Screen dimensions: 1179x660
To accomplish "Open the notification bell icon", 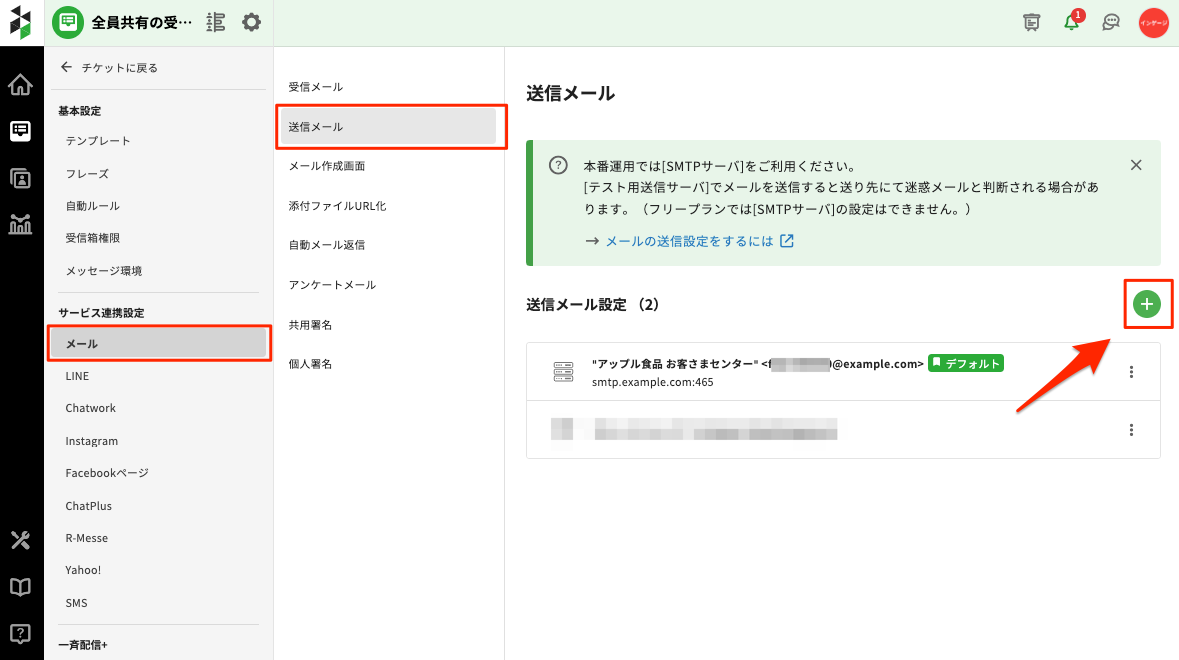I will click(x=1072, y=22).
